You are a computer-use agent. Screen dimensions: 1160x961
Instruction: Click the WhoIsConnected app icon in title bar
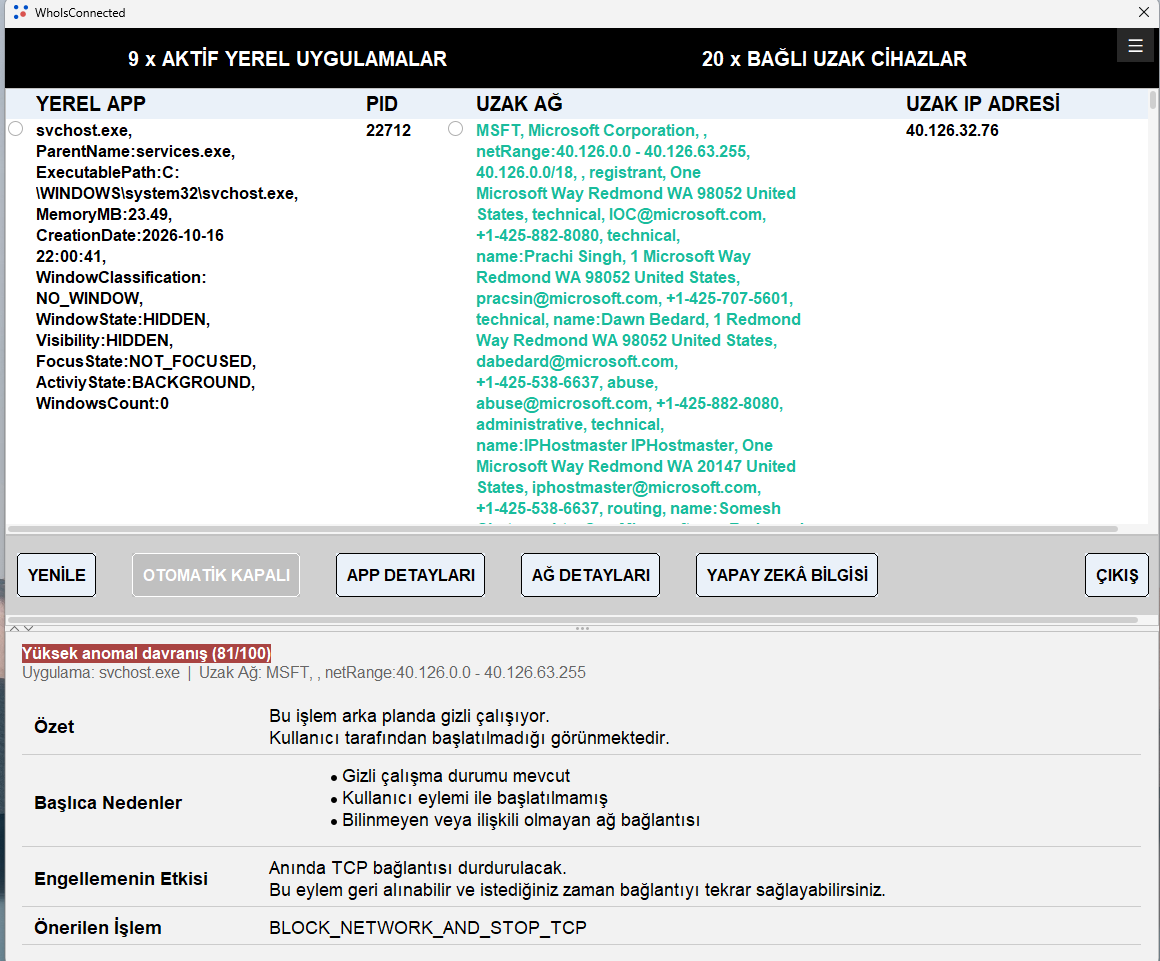click(21, 13)
